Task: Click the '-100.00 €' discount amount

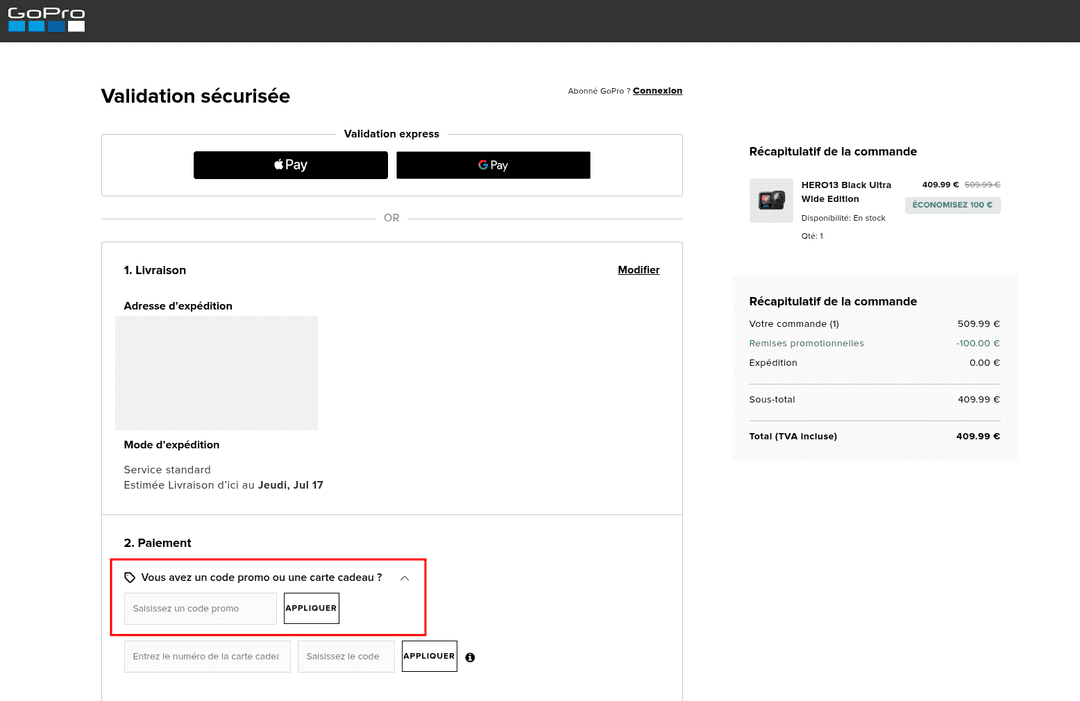Action: [978, 344]
